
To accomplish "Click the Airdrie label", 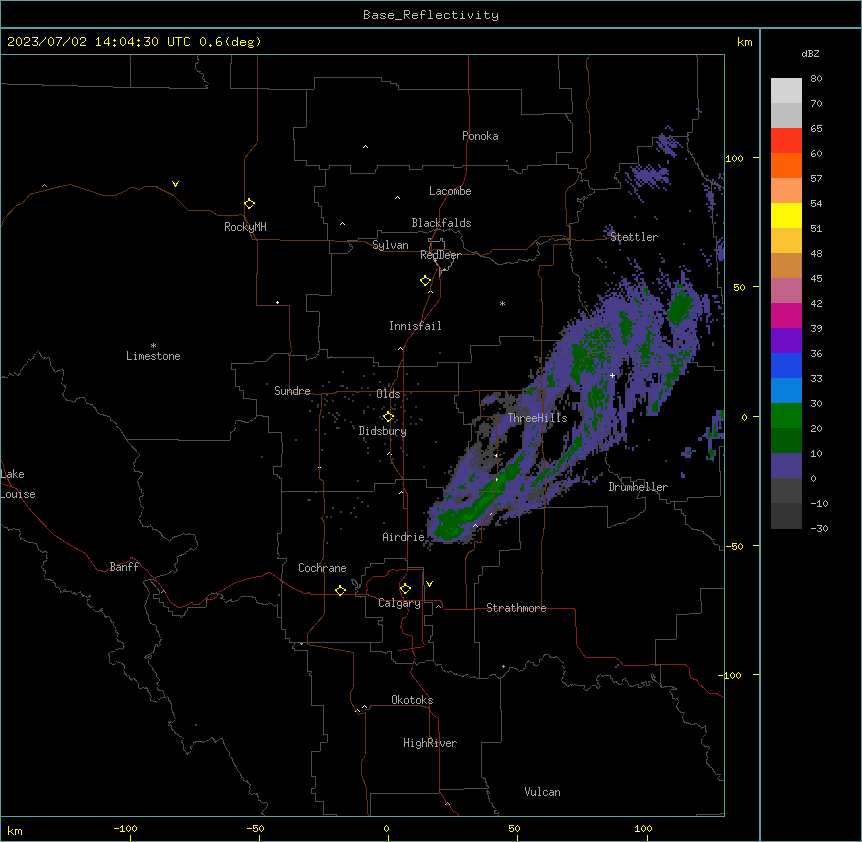I will (x=404, y=537).
